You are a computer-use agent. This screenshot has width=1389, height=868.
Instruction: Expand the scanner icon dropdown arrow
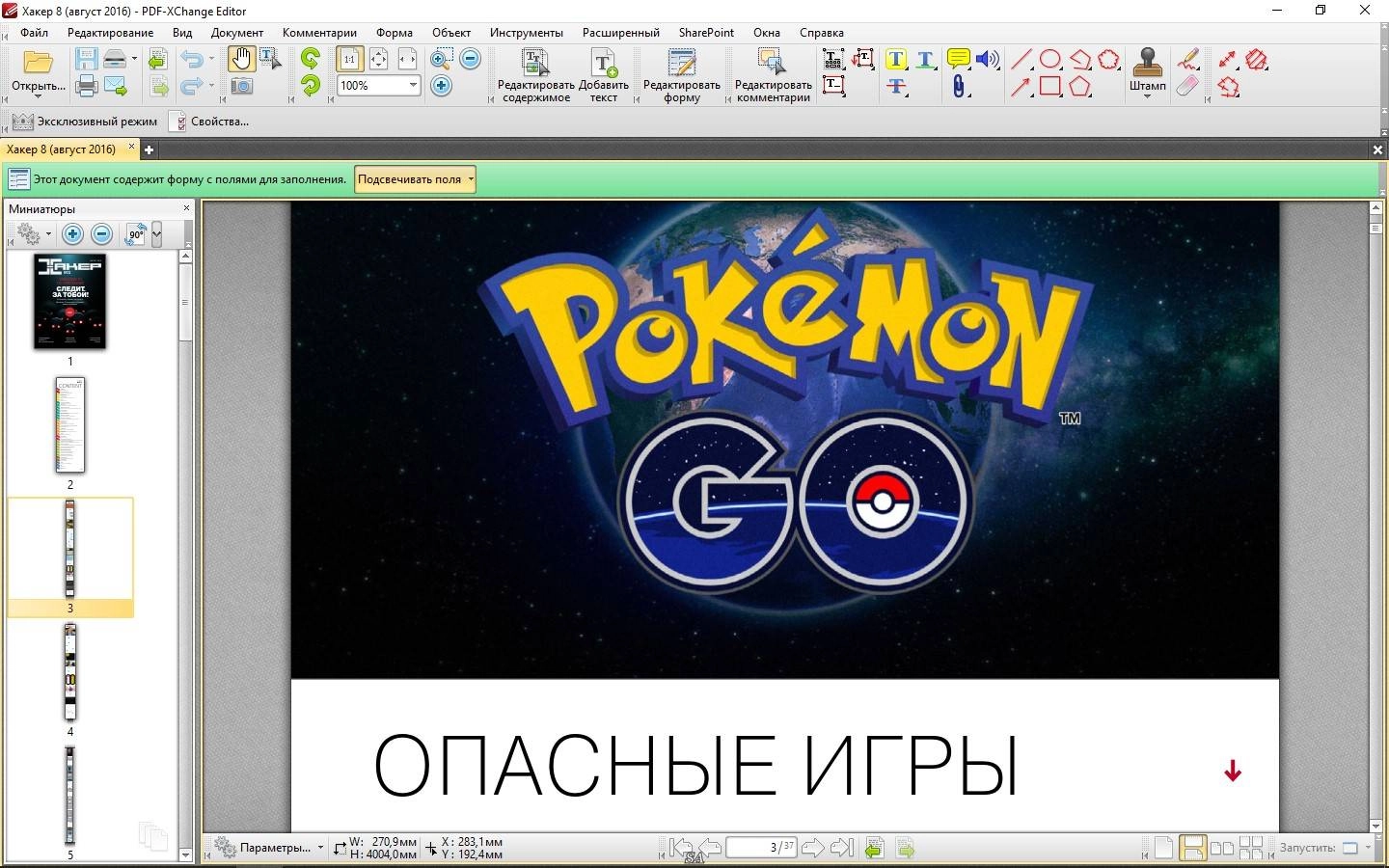point(134,60)
